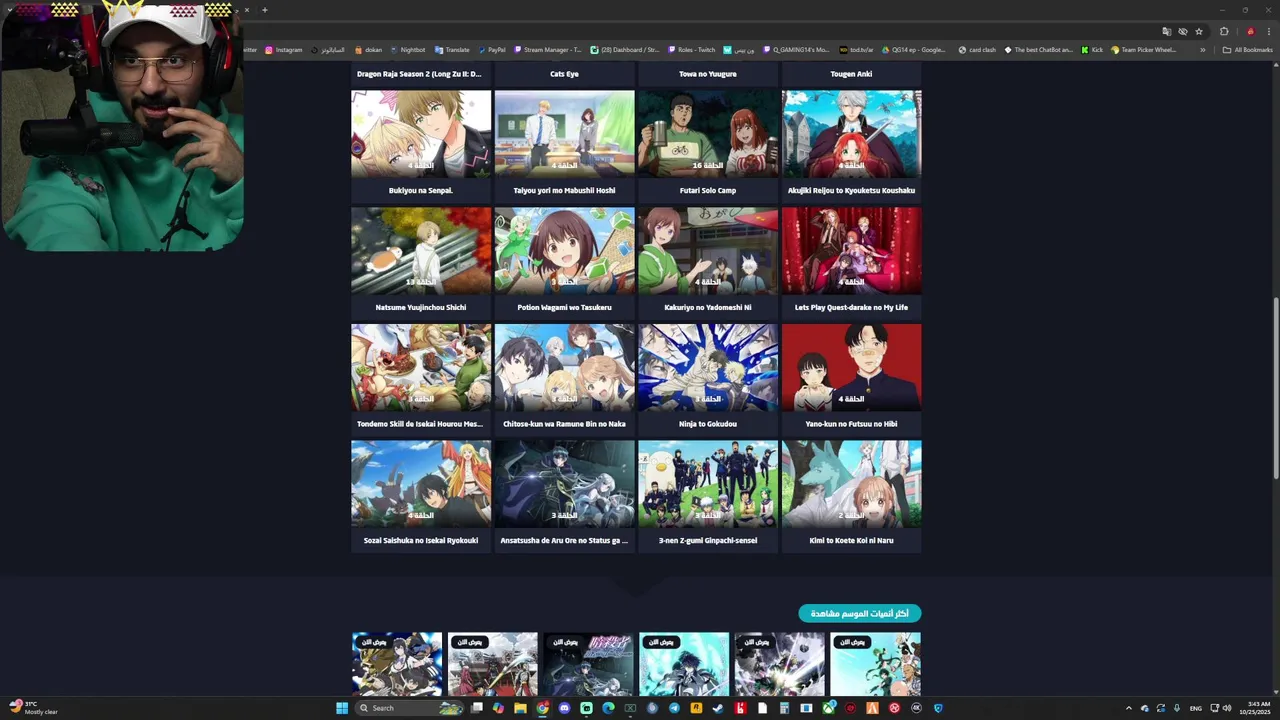The image size is (1280, 720).
Task: Open Akujiki Reijou to Kyouketsu Koushaku thumbnail
Action: pos(851,134)
